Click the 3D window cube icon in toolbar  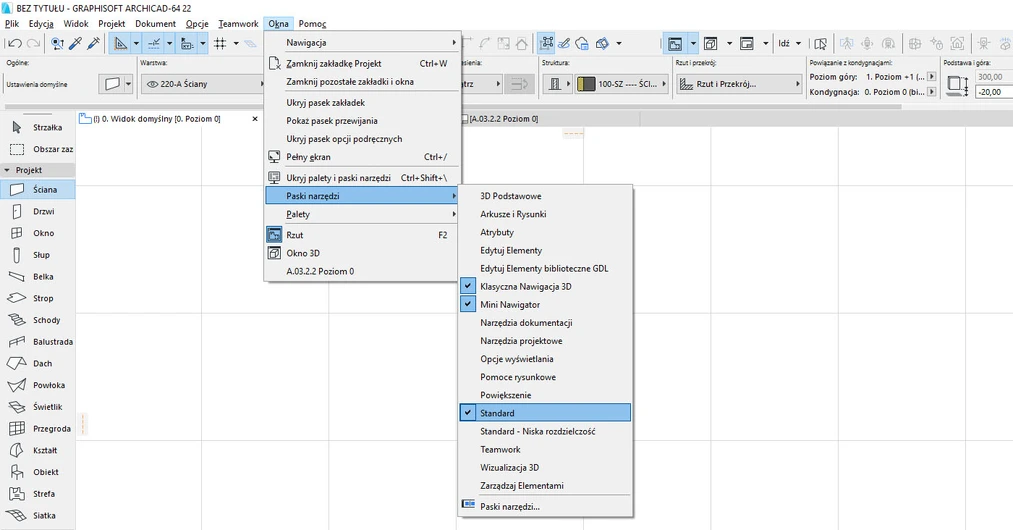[x=711, y=44]
